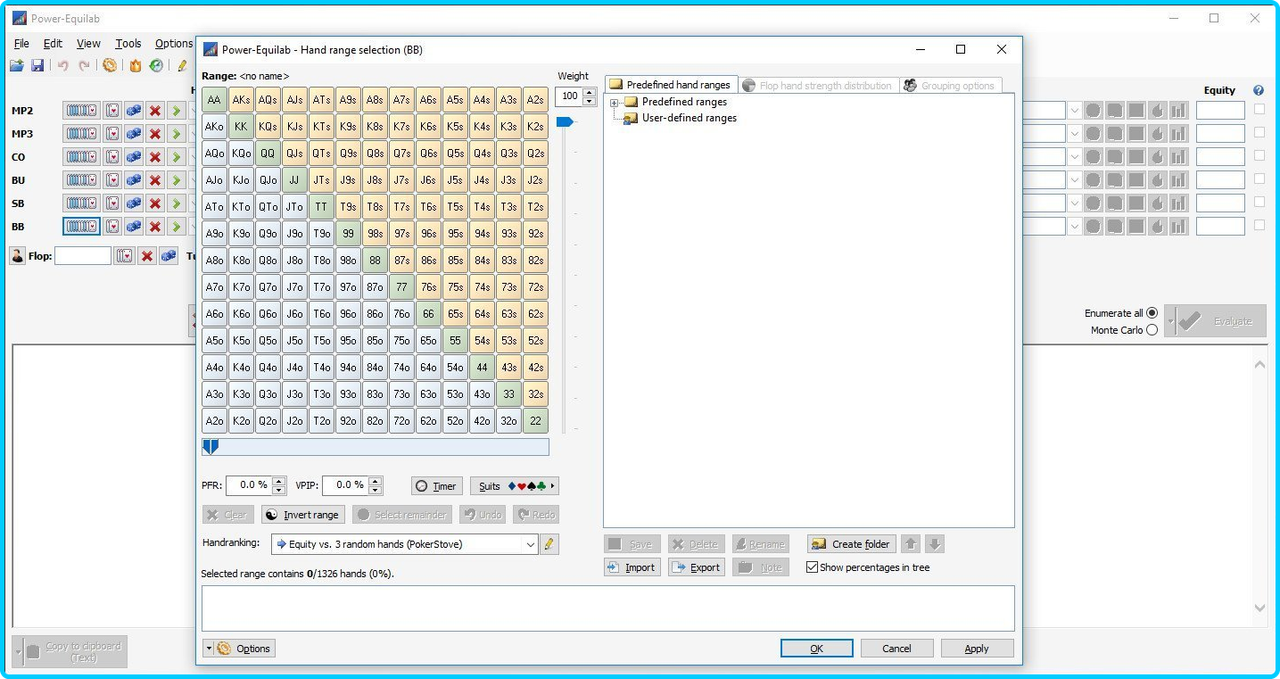The height and width of the screenshot is (679, 1280).
Task: Open the blue help question mark icon
Action: click(1258, 90)
